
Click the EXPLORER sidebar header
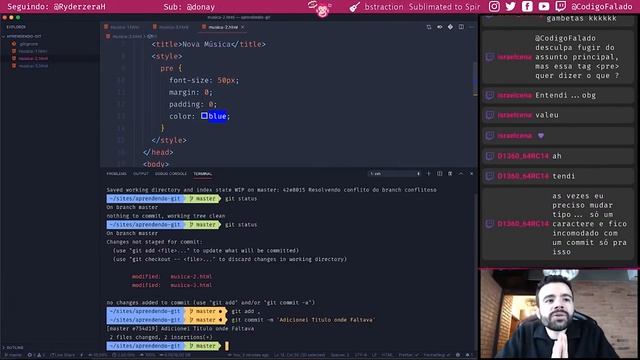[16, 27]
